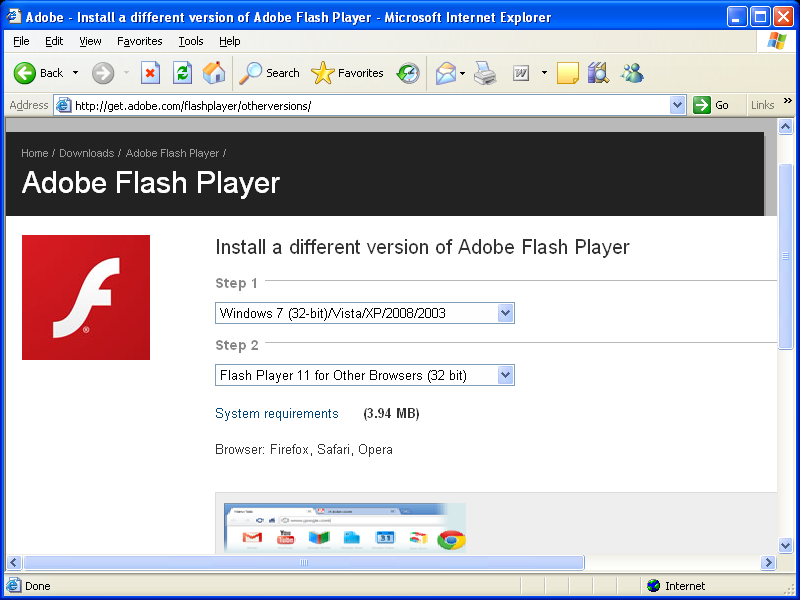Open the Edit menu

(54, 41)
